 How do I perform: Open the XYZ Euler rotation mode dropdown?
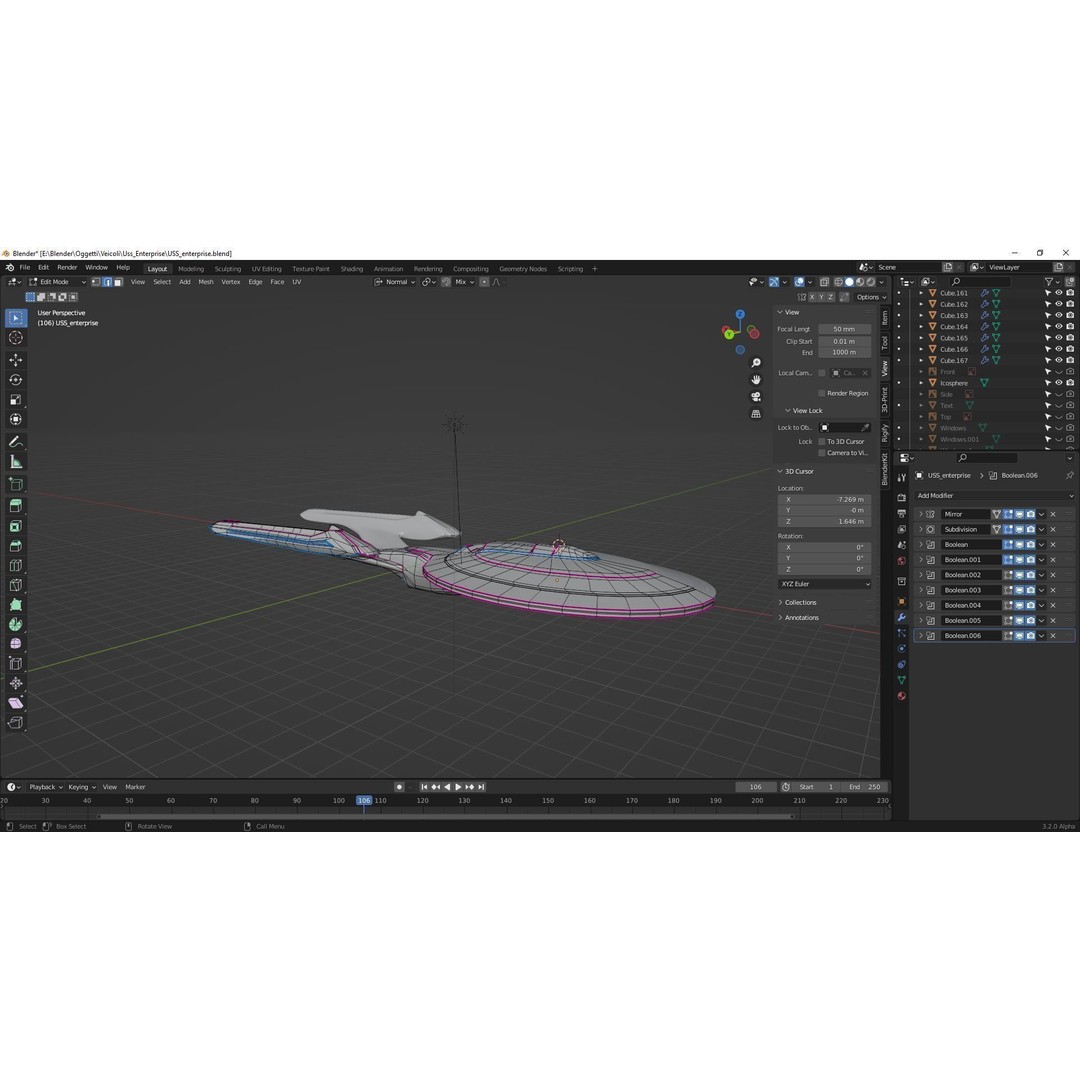coord(824,583)
